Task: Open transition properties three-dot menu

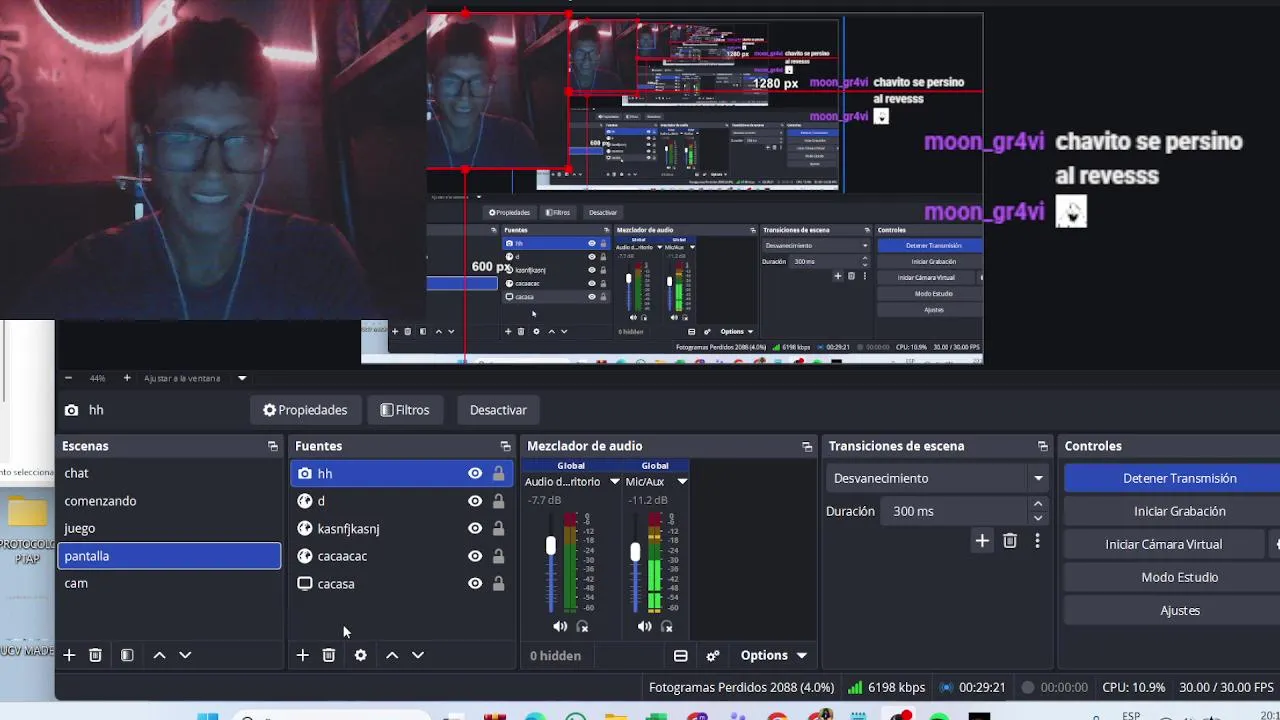Action: [x=1037, y=541]
